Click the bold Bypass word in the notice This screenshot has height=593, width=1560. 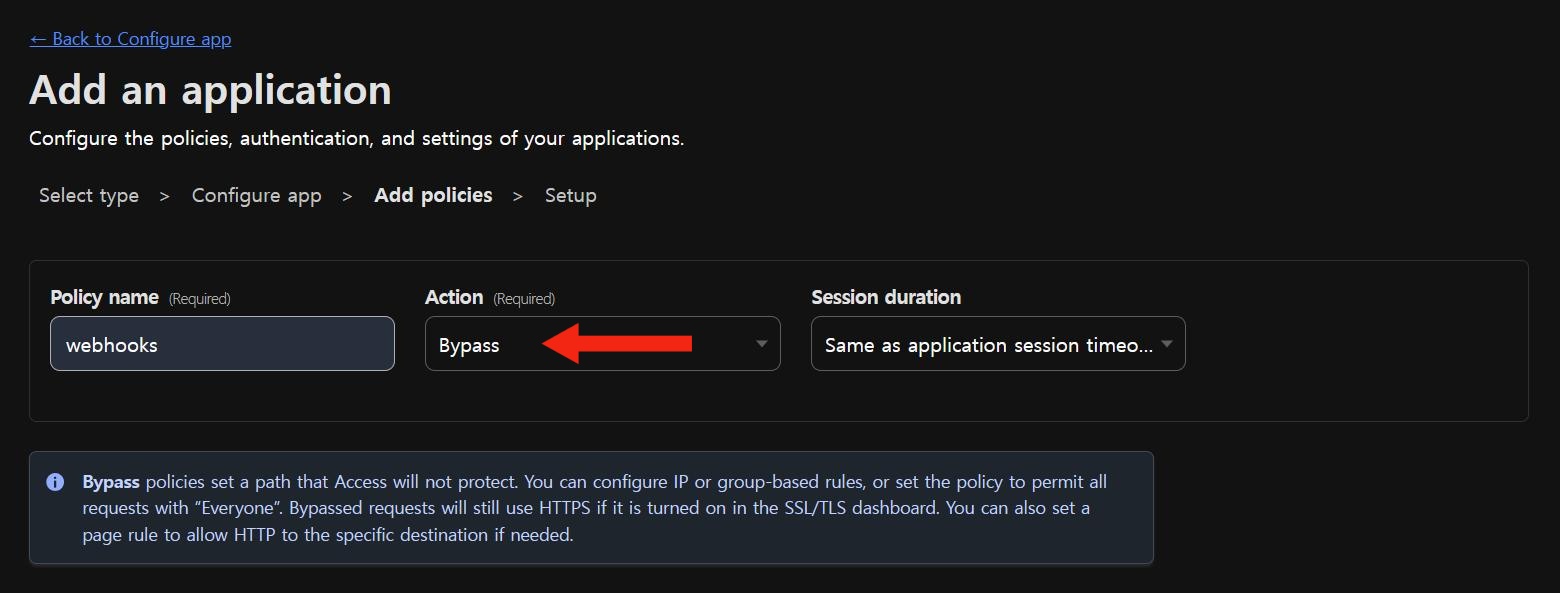point(111,482)
